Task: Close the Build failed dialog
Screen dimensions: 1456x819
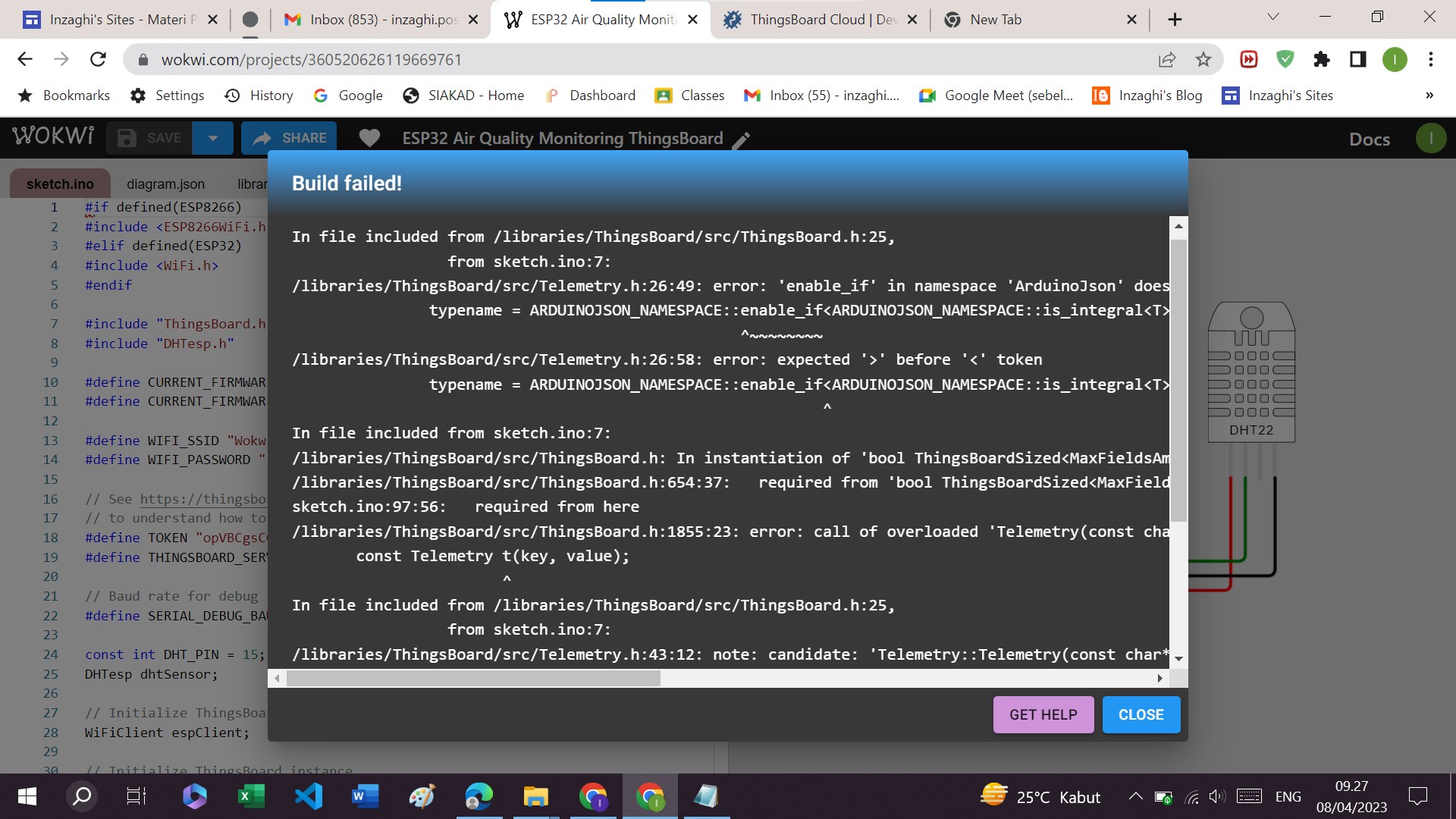Action: pyautogui.click(x=1141, y=714)
